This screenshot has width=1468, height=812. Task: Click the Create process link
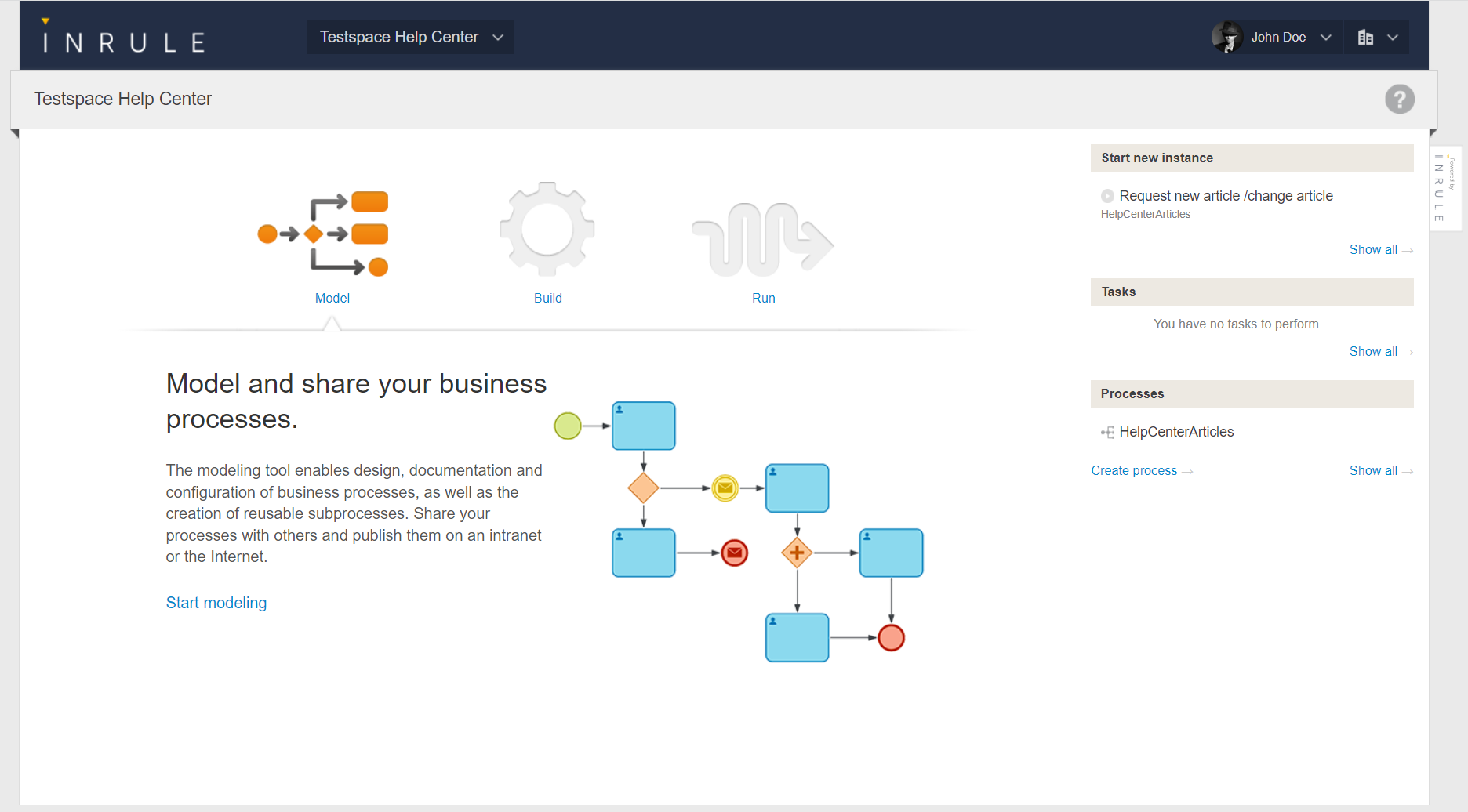point(1134,470)
